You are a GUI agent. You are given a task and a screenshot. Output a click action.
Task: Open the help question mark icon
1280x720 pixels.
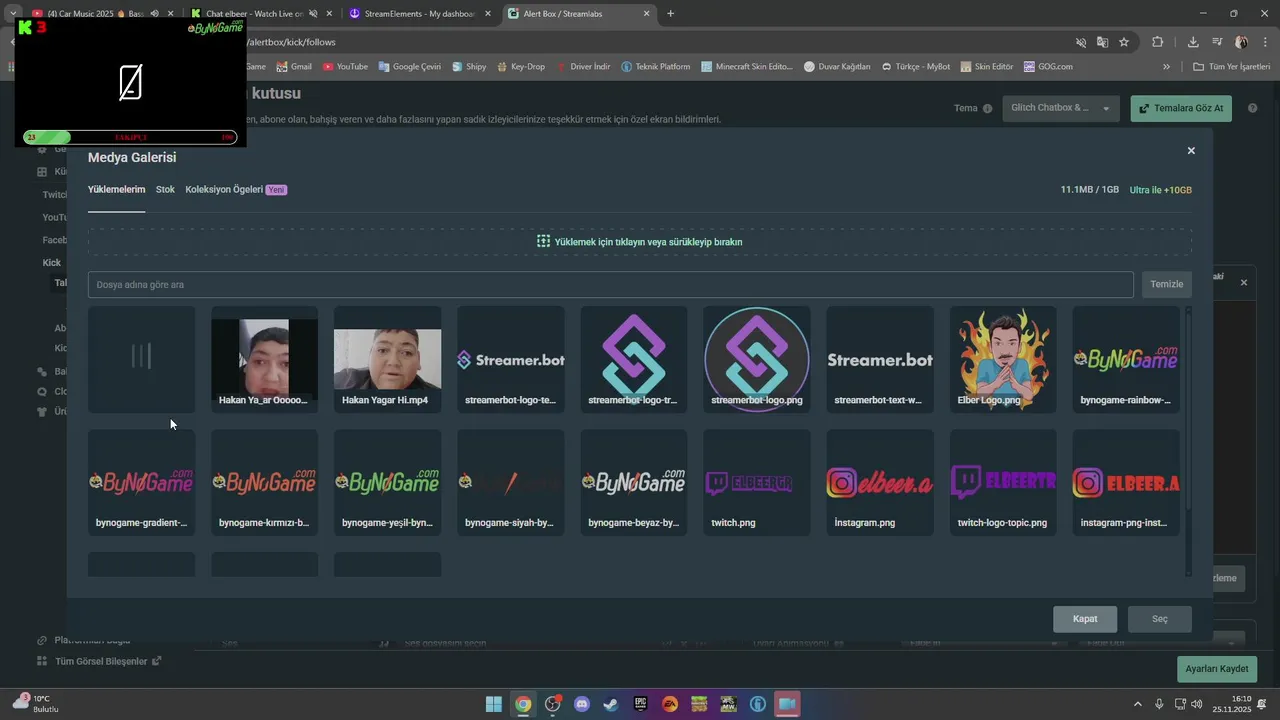(1252, 108)
